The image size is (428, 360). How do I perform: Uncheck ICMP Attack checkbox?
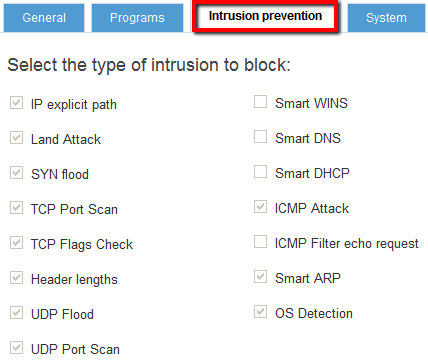[260, 207]
